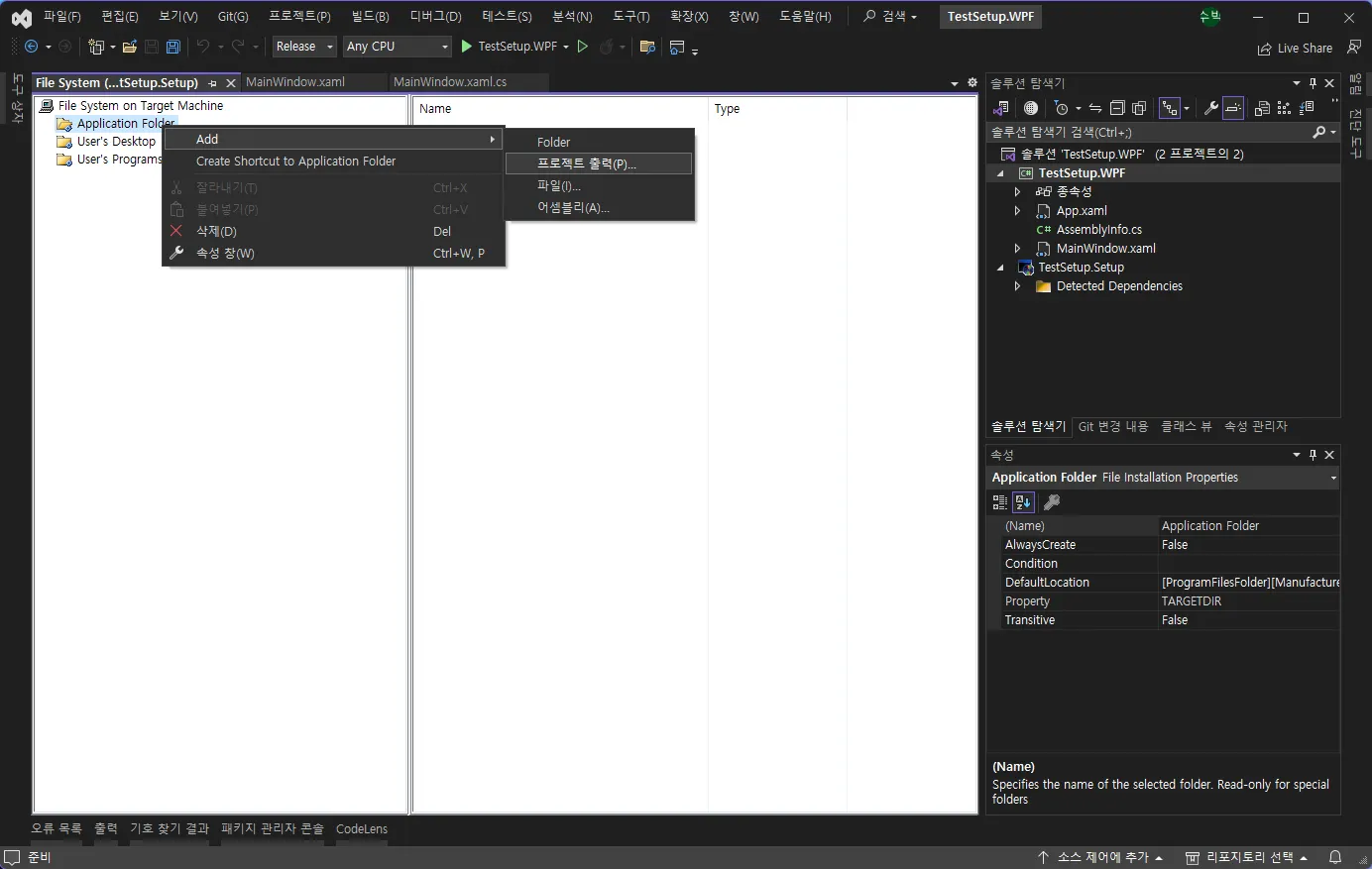Select Create Shortcut to Application Folder
The height and width of the screenshot is (869, 1372).
tap(333, 161)
